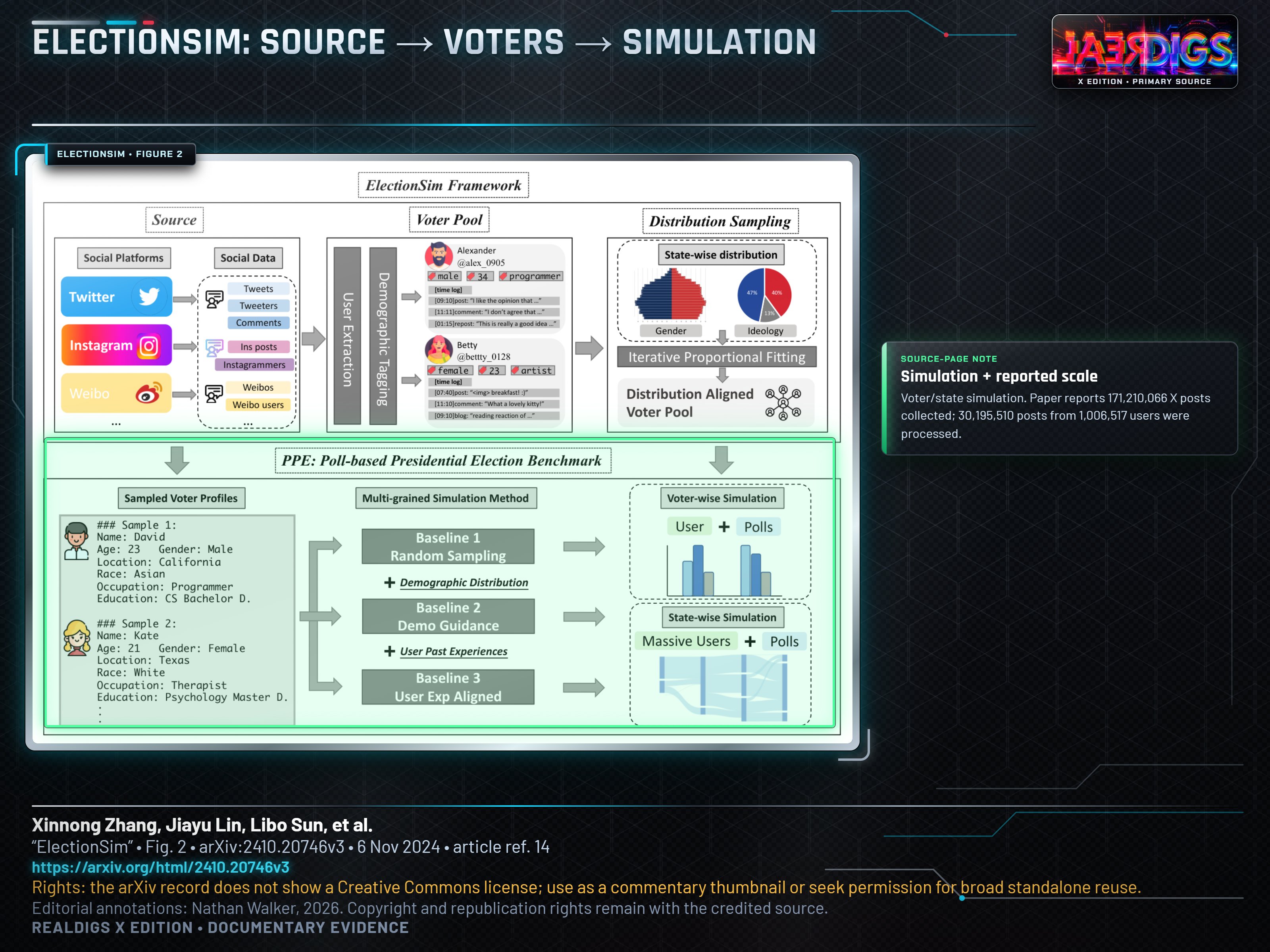This screenshot has width=1270, height=952.
Task: Open the arxiv.org/html/2410.20746v3 link
Action: (161, 867)
